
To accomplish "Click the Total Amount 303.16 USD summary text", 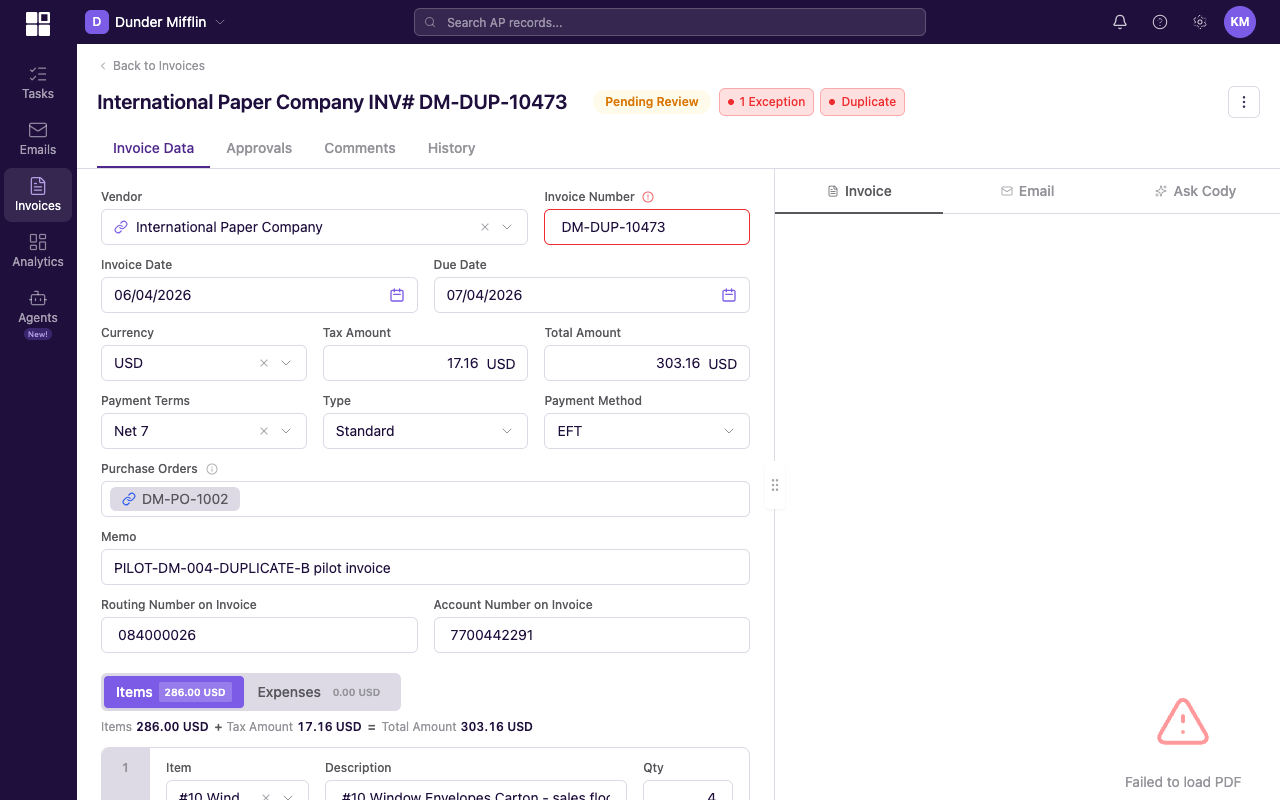I will [457, 727].
